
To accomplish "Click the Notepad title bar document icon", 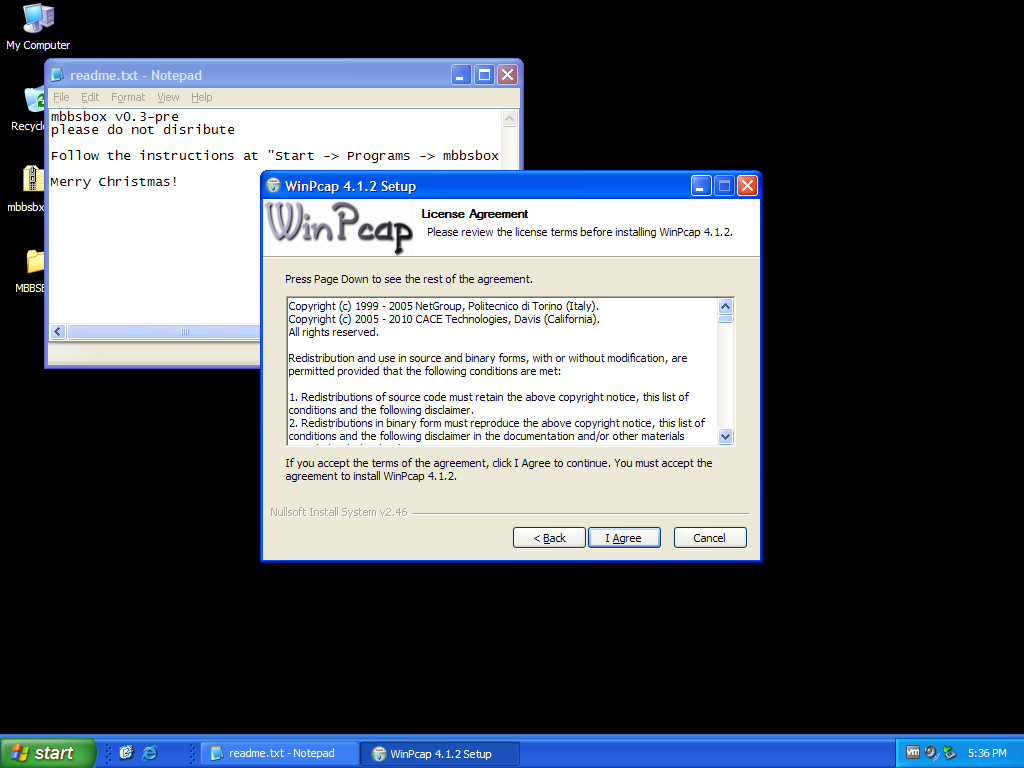I will pyautogui.click(x=58, y=75).
